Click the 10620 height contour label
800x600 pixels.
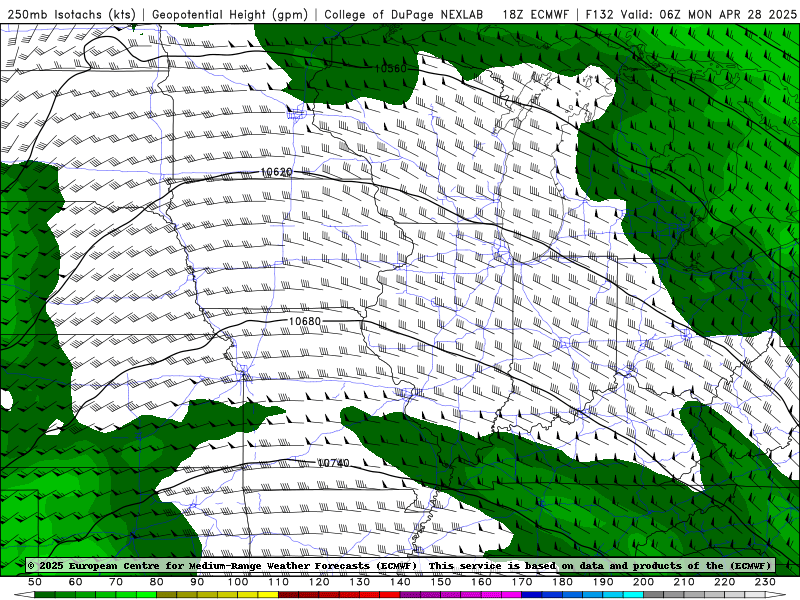[276, 172]
